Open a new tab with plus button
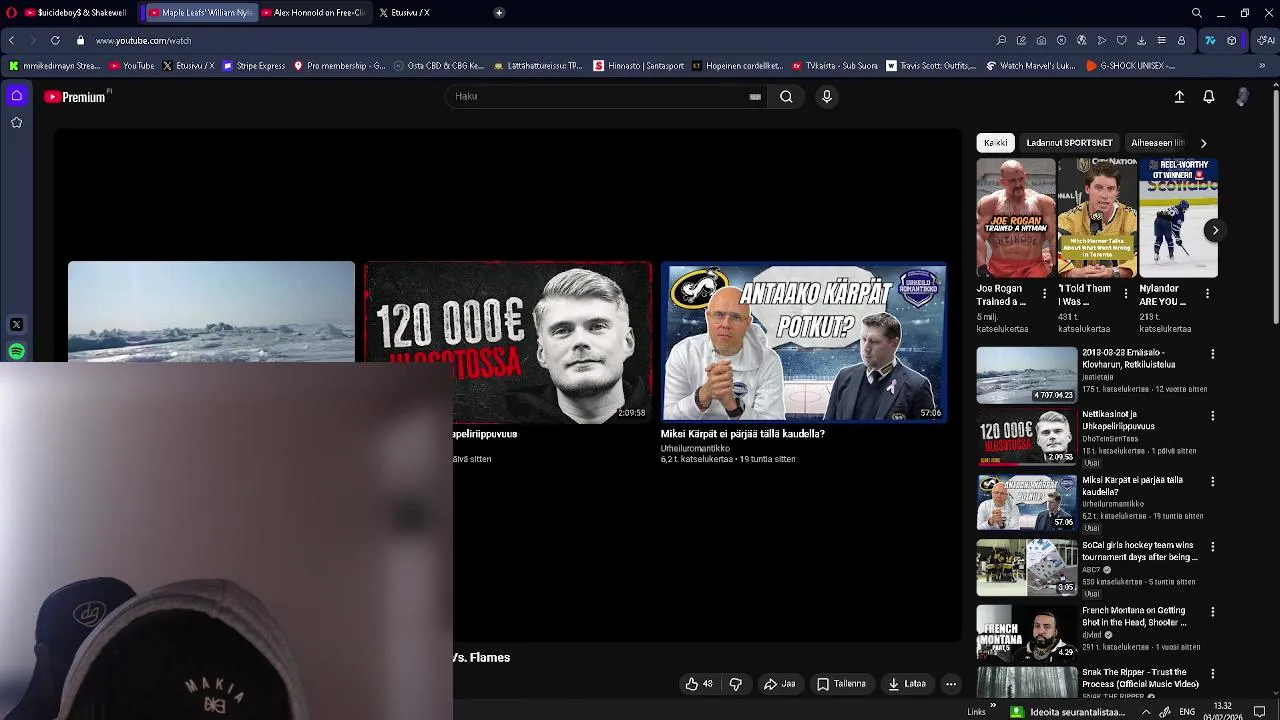This screenshot has height=720, width=1280. 499,13
